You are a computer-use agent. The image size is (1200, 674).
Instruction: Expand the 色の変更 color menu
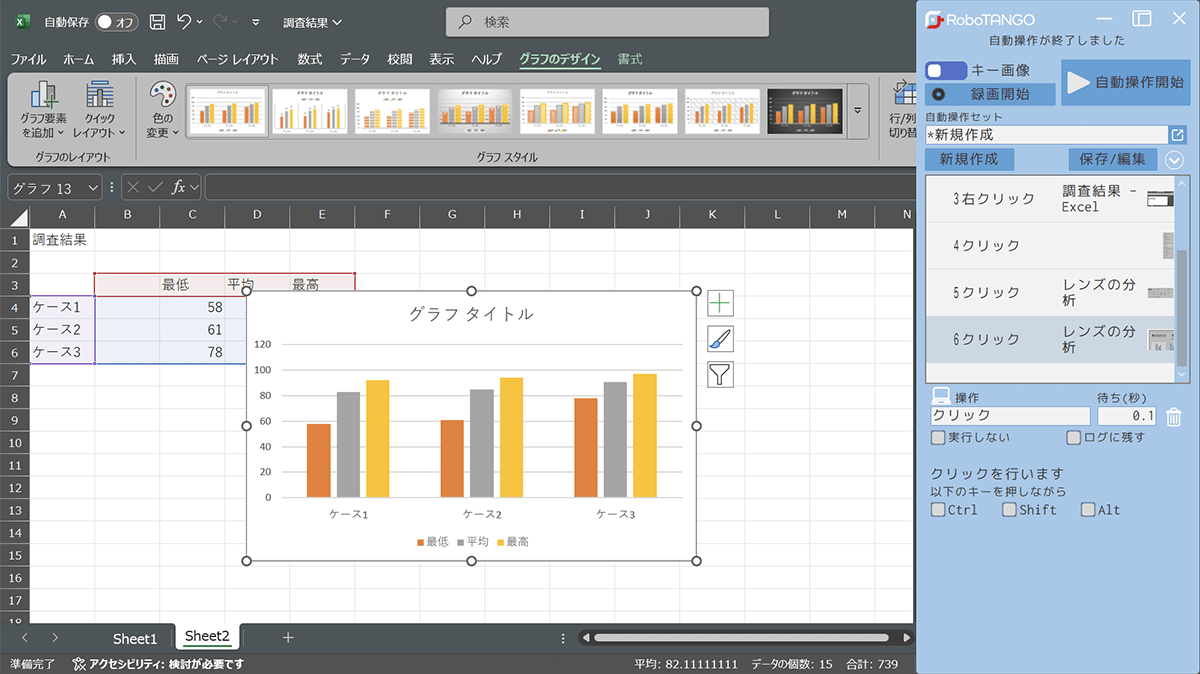coord(162,110)
